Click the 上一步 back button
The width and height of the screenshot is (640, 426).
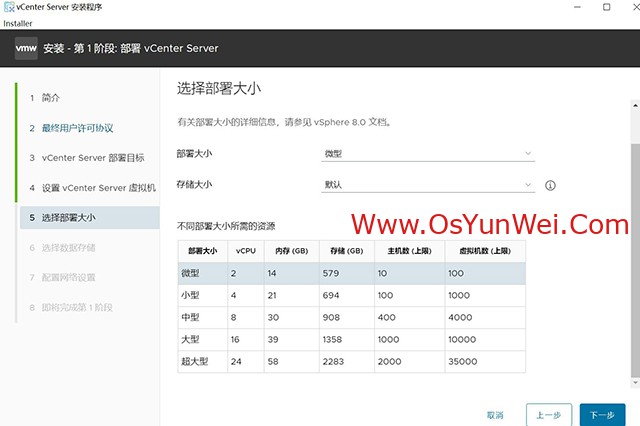549,415
